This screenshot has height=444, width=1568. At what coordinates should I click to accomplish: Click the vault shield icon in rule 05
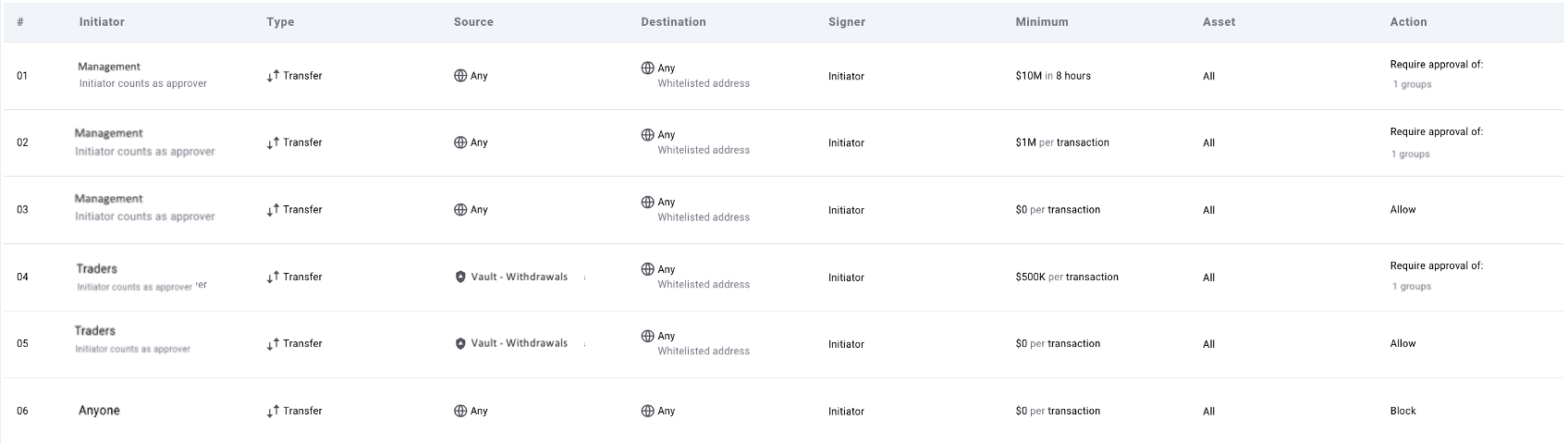pyautogui.click(x=460, y=343)
